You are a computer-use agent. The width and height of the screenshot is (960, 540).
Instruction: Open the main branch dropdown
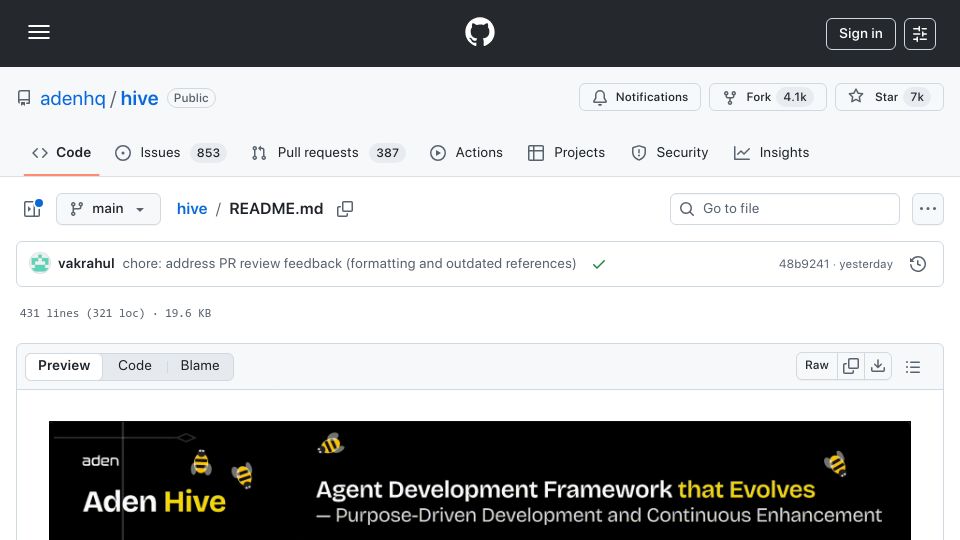108,209
